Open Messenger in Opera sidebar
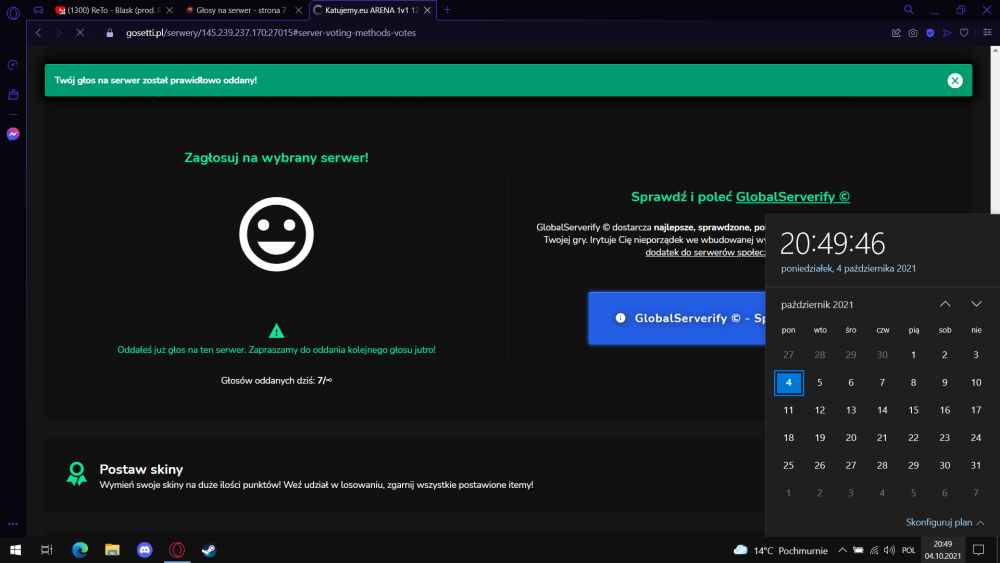Viewport: 1000px width, 563px height. [13, 134]
